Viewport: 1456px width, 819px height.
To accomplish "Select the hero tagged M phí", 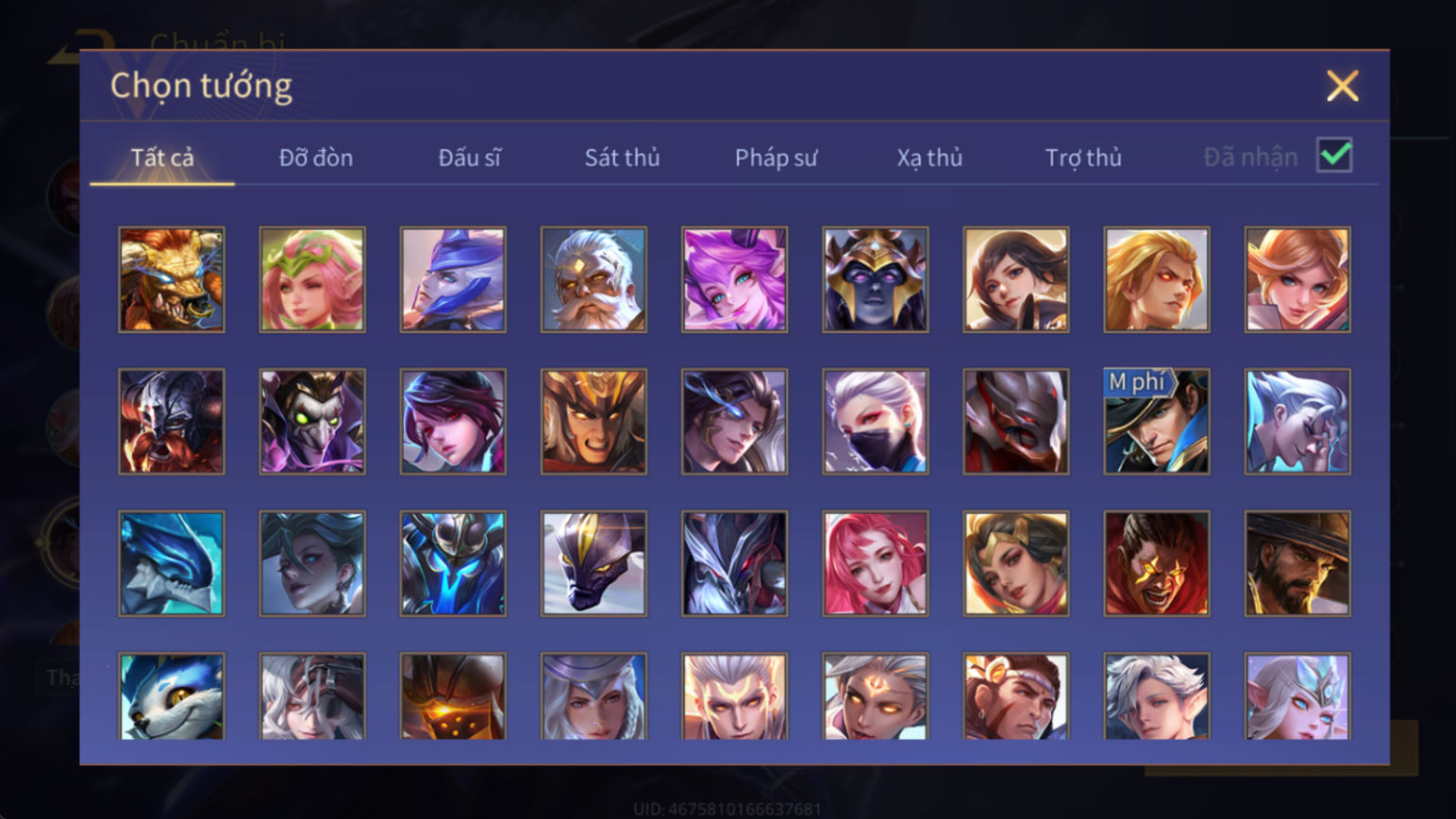I will tap(1156, 421).
